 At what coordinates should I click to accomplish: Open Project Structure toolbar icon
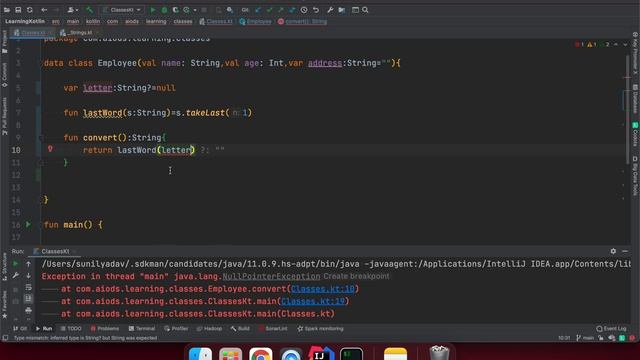pos(342,10)
